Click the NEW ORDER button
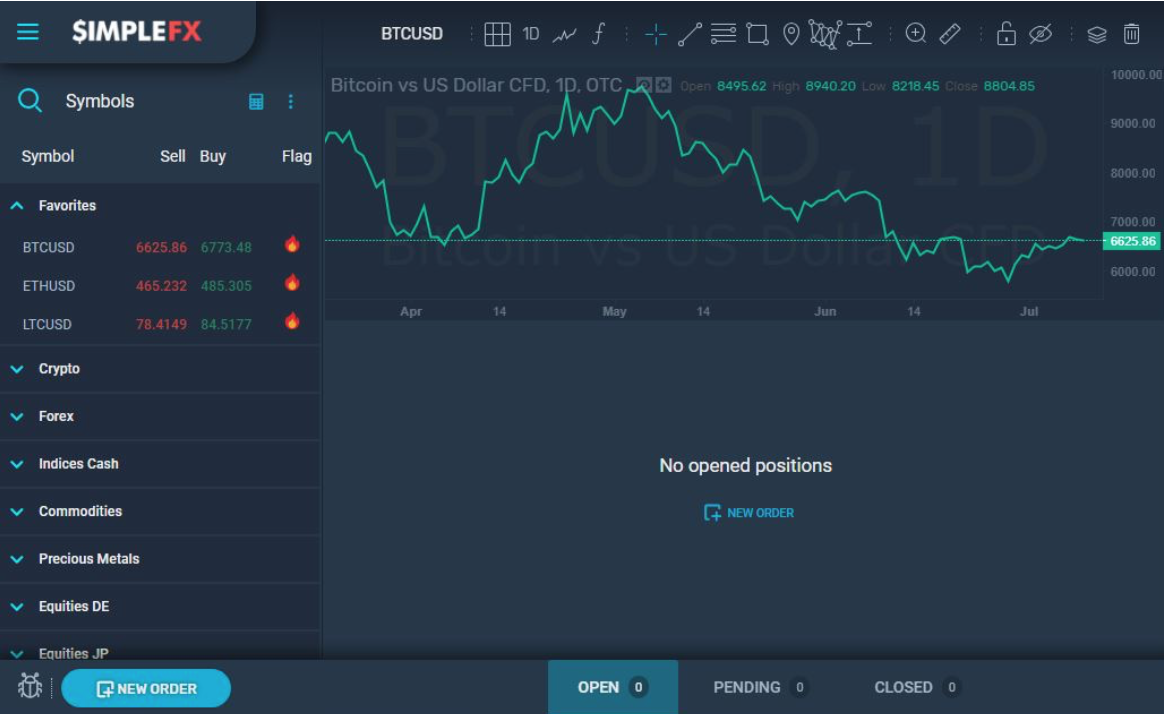This screenshot has height=714, width=1164. point(146,687)
